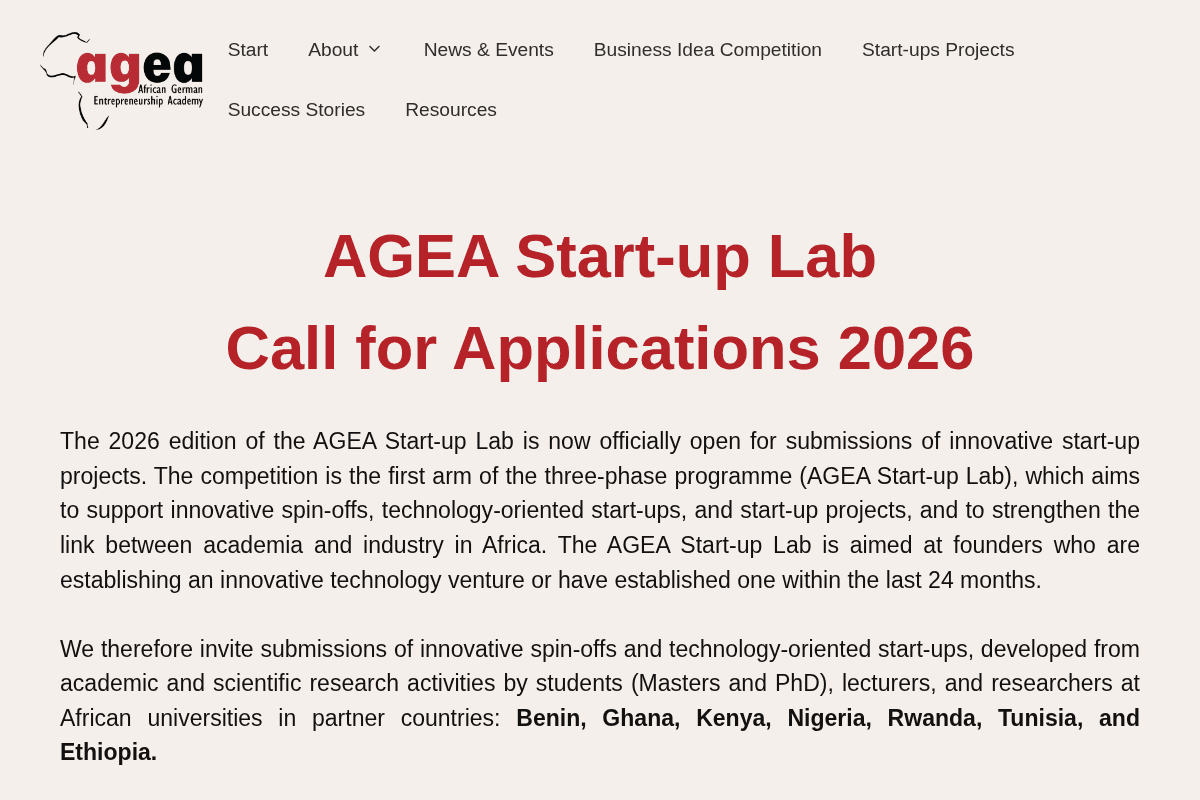Screen dimensions: 1200x800
Task: Navigate to Business Idea Competition
Action: 707,49
